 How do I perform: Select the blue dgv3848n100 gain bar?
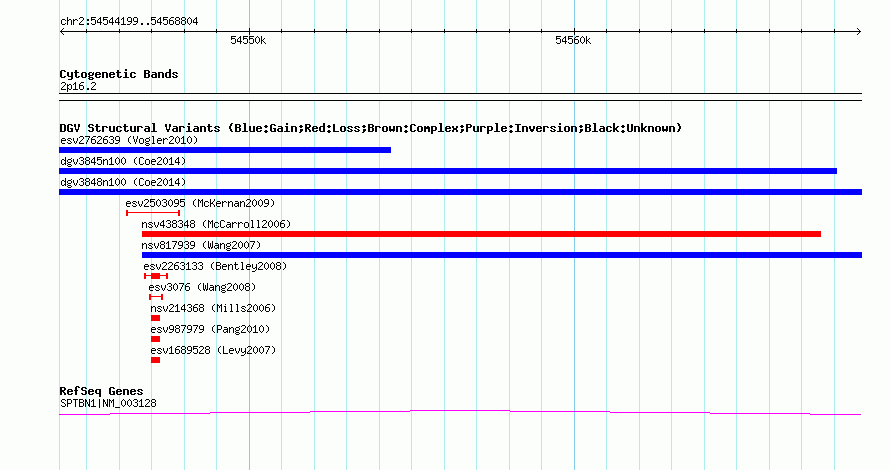[x=460, y=192]
